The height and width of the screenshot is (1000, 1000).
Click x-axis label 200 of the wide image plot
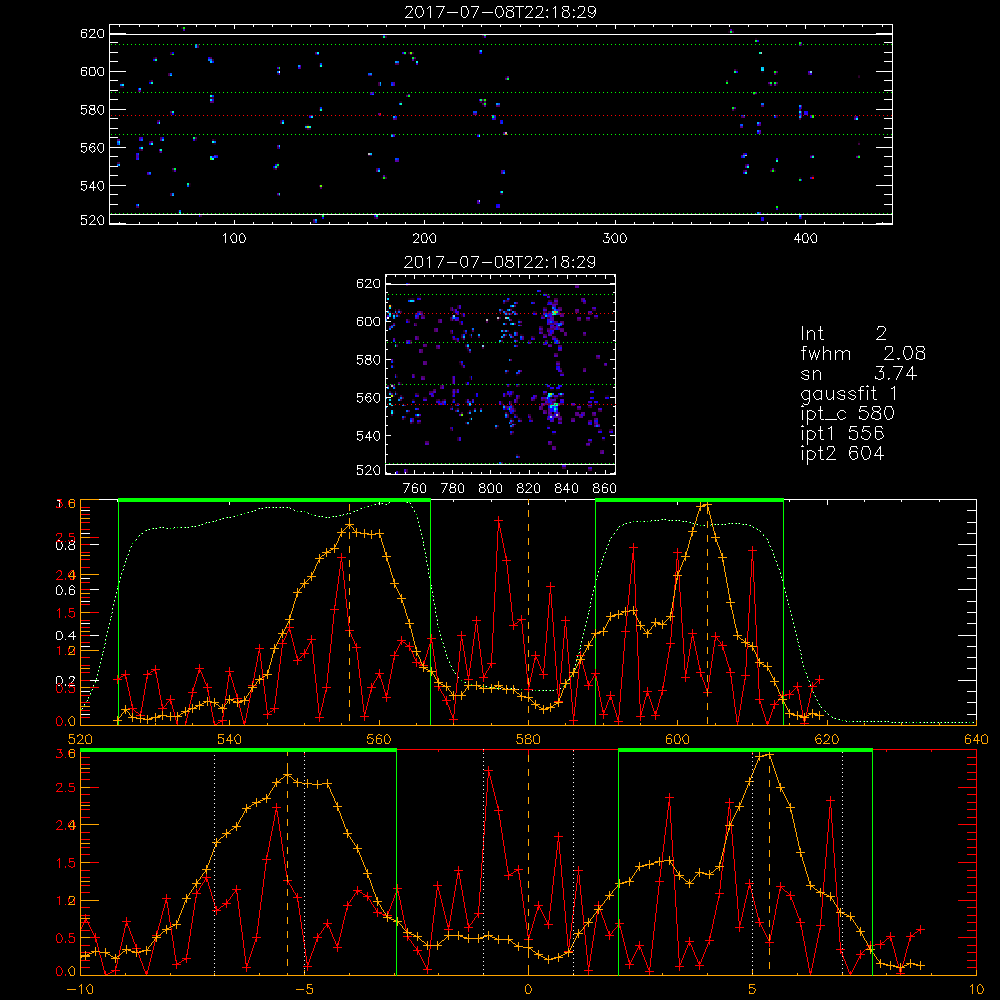424,239
